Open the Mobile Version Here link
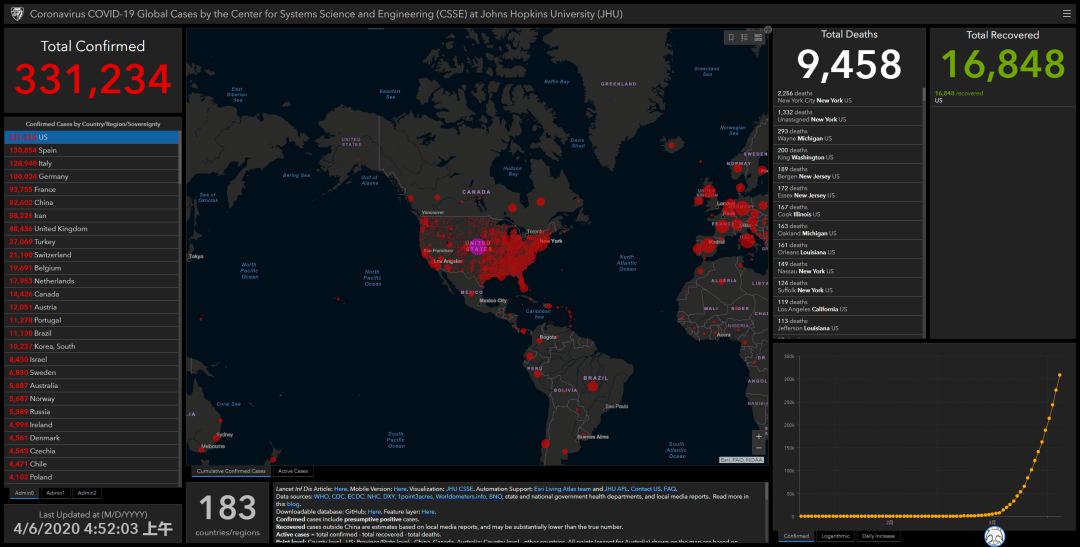 tap(400, 488)
